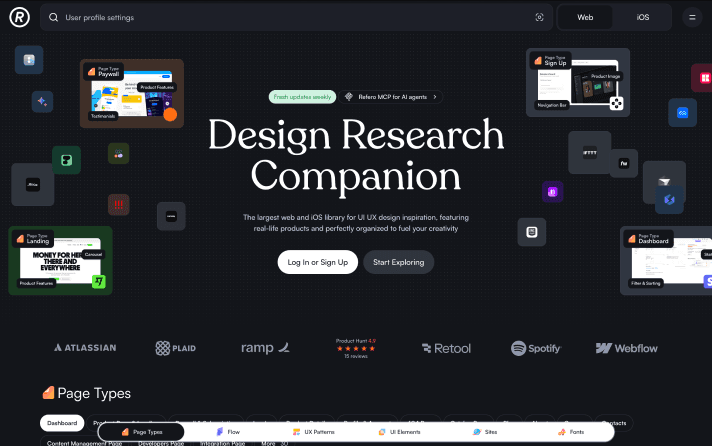712x446 pixels.
Task: Open the Landing page type thumbnail
Action: pos(60,261)
